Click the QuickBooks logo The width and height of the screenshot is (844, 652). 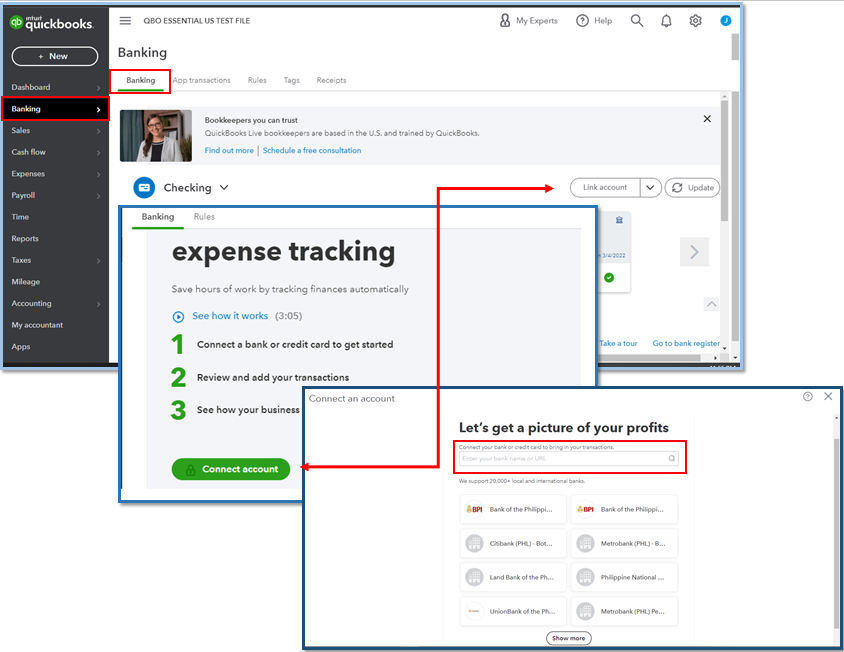[51, 23]
